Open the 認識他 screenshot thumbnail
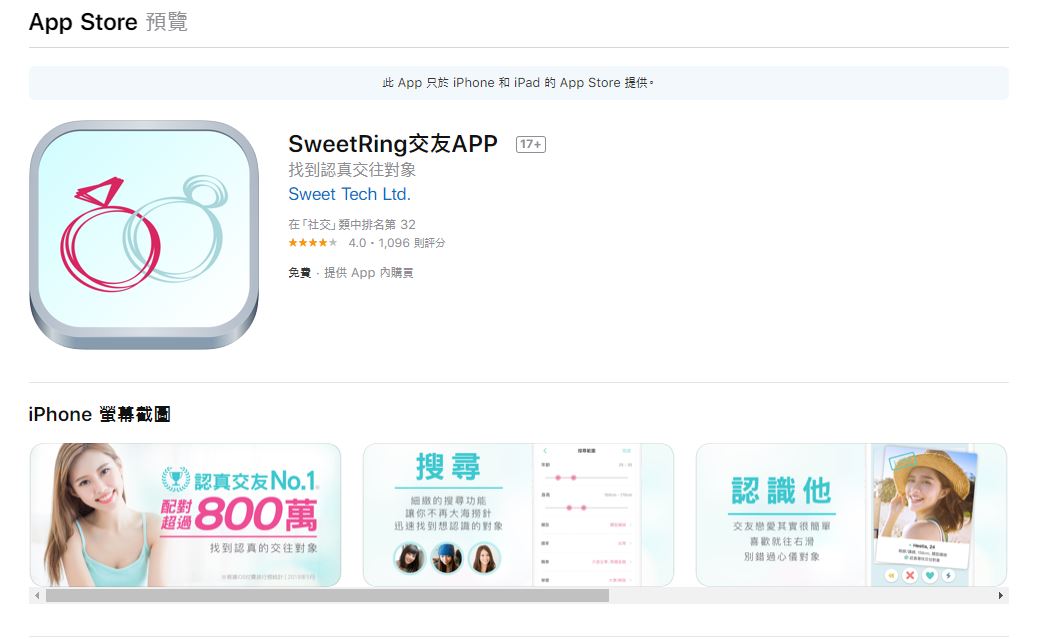 pyautogui.click(x=851, y=515)
